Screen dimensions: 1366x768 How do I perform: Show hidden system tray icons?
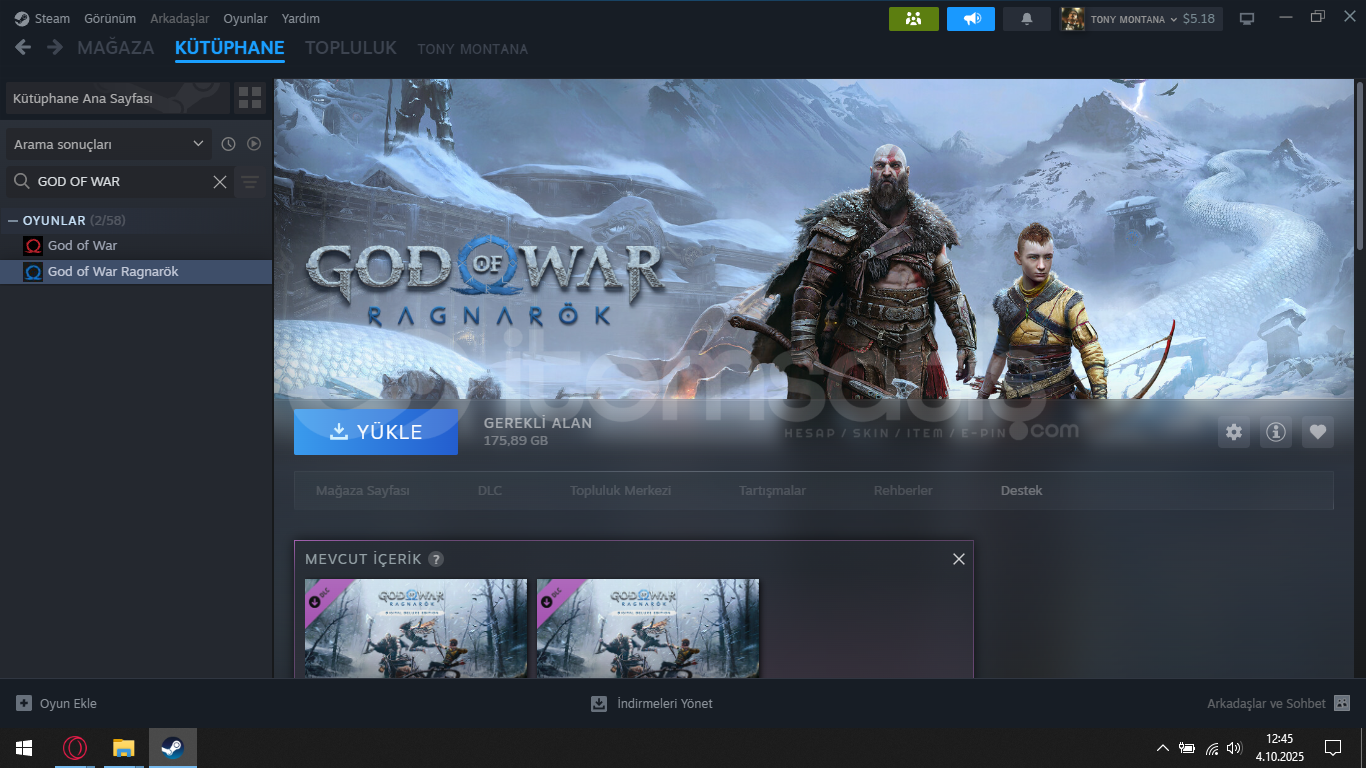click(1162, 748)
